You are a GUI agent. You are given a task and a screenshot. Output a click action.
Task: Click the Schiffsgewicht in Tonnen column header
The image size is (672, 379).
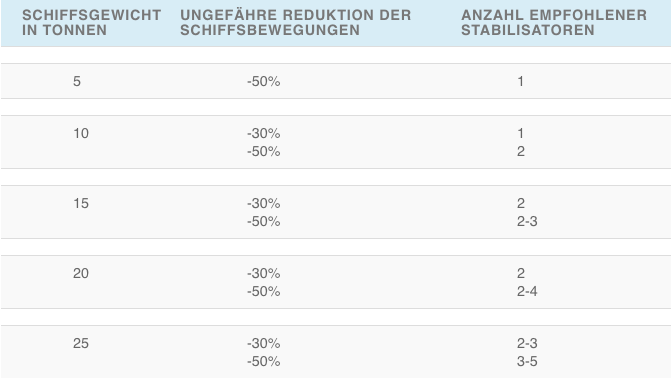[91, 22]
